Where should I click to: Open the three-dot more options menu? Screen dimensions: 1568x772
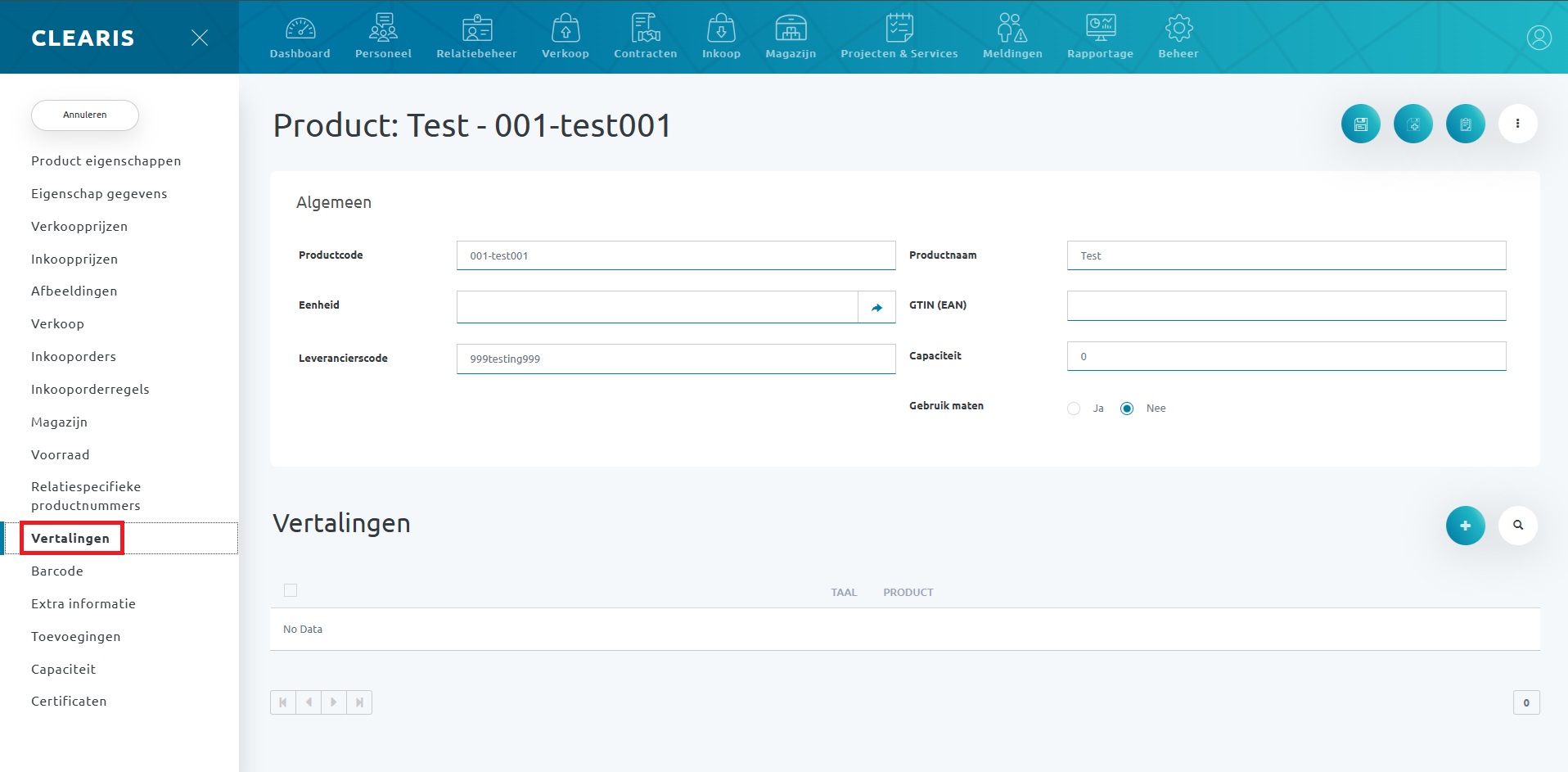[1517, 124]
